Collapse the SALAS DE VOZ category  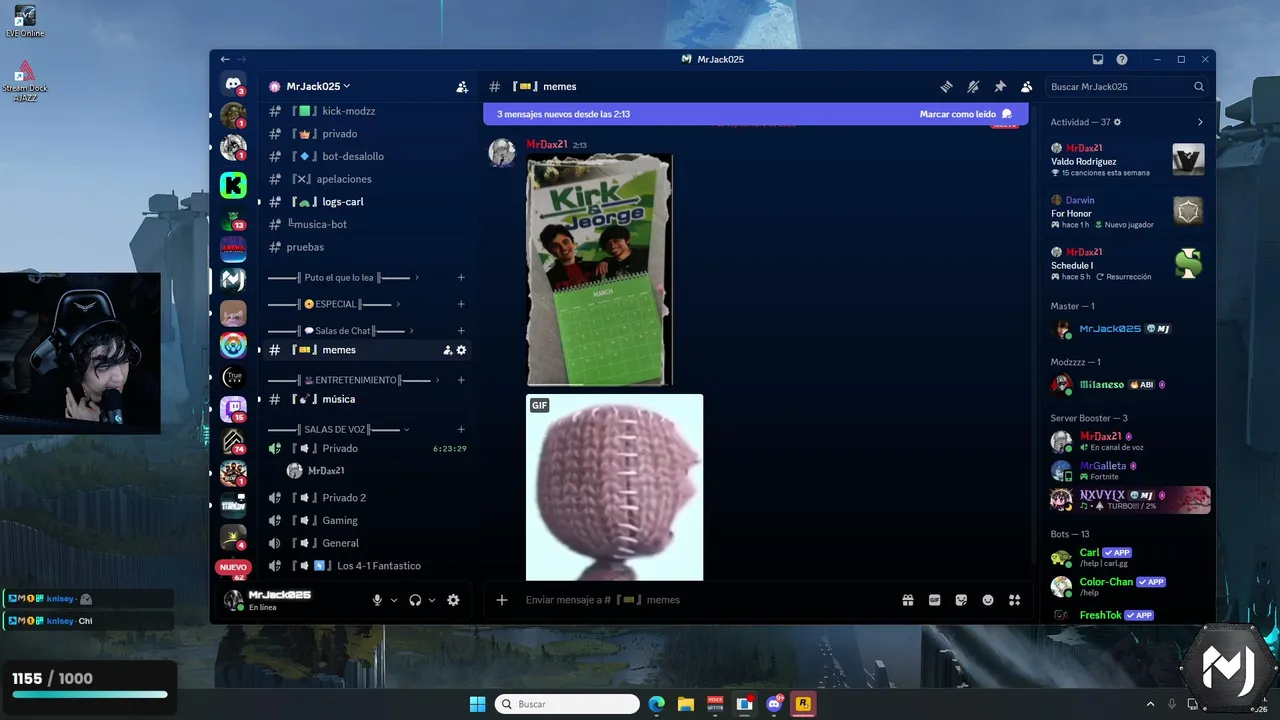pyautogui.click(x=339, y=429)
